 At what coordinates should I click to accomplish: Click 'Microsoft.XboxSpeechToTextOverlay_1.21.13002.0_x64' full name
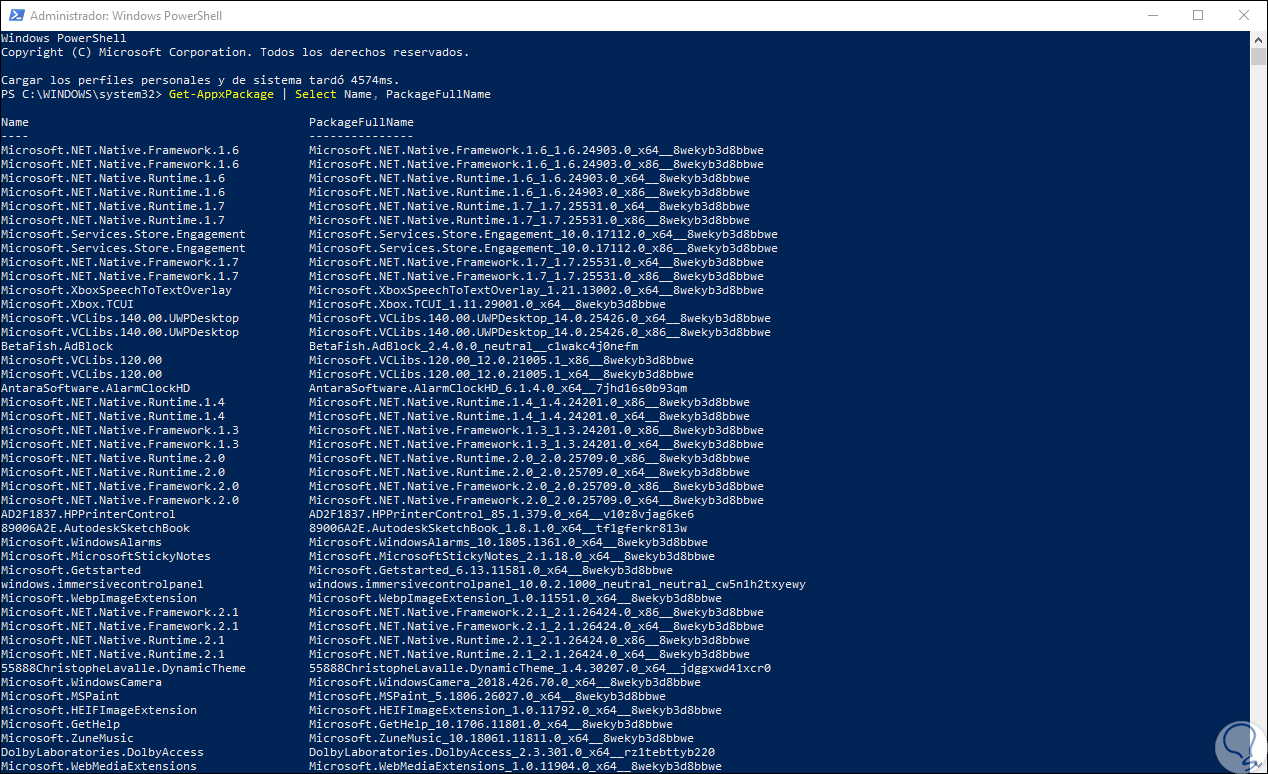click(x=536, y=290)
